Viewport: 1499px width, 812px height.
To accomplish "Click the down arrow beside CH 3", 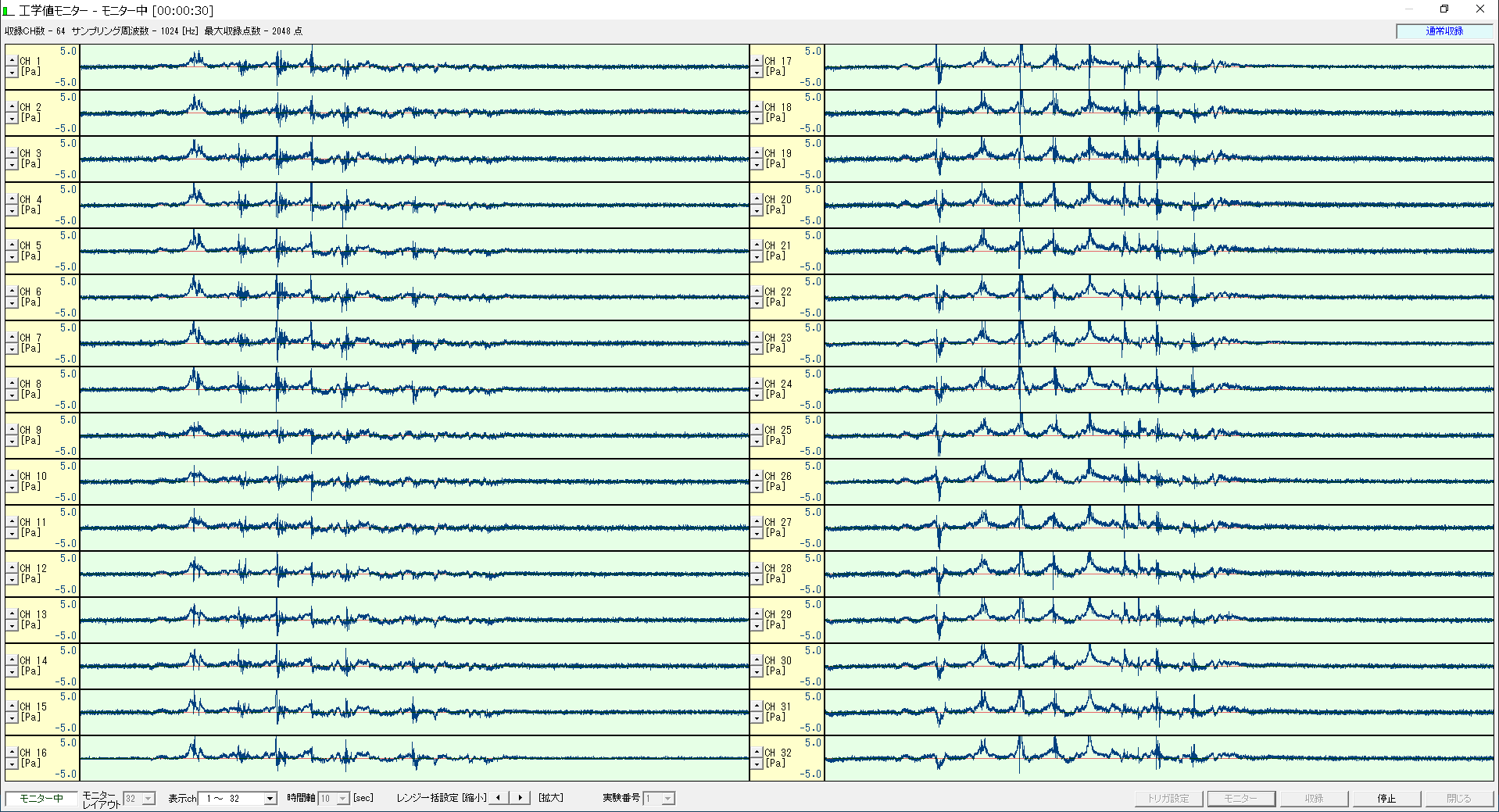I will point(12,164).
